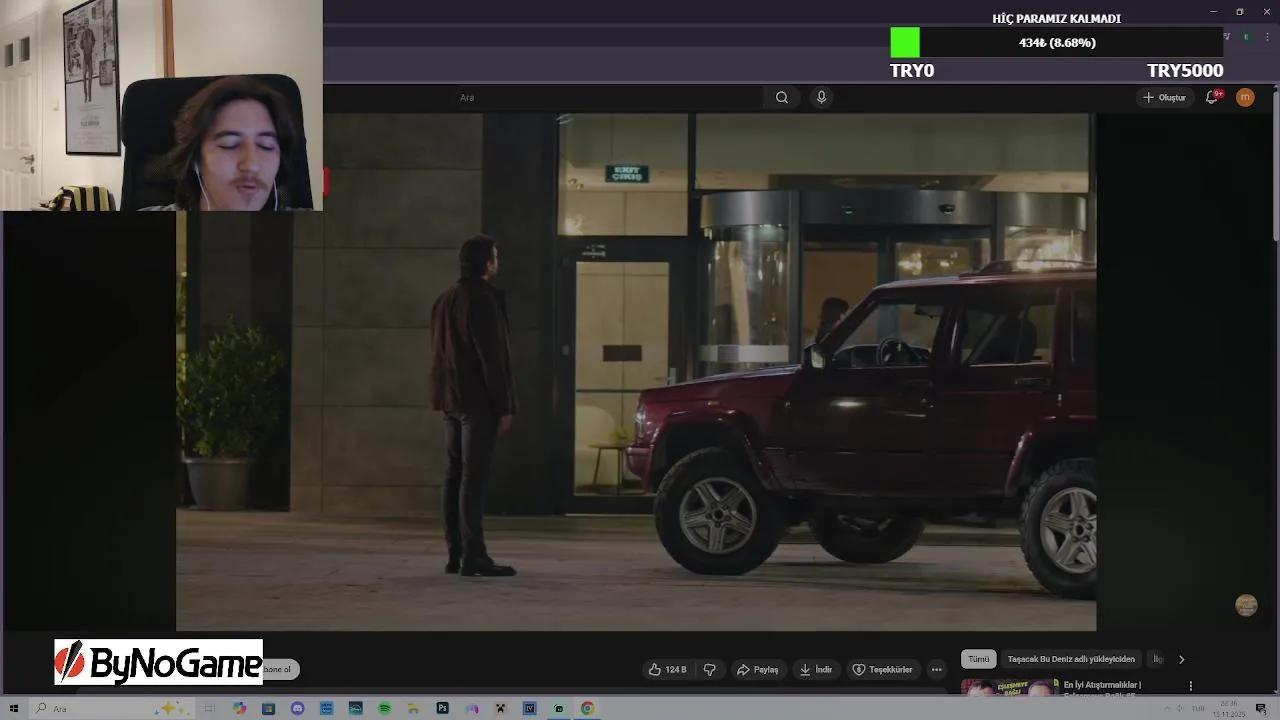Viewport: 1280px width, 720px height.
Task: Open YouTube notifications bell
Action: [x=1212, y=97]
